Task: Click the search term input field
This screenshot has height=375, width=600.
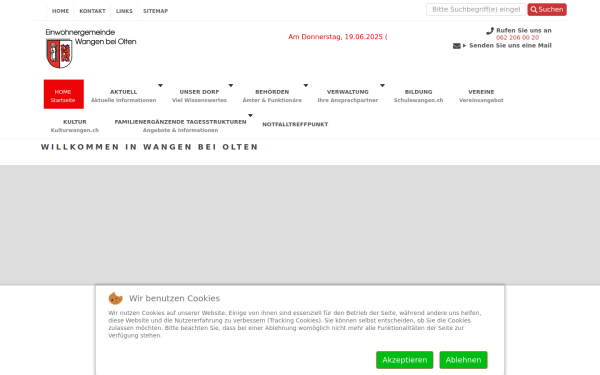Action: (476, 10)
